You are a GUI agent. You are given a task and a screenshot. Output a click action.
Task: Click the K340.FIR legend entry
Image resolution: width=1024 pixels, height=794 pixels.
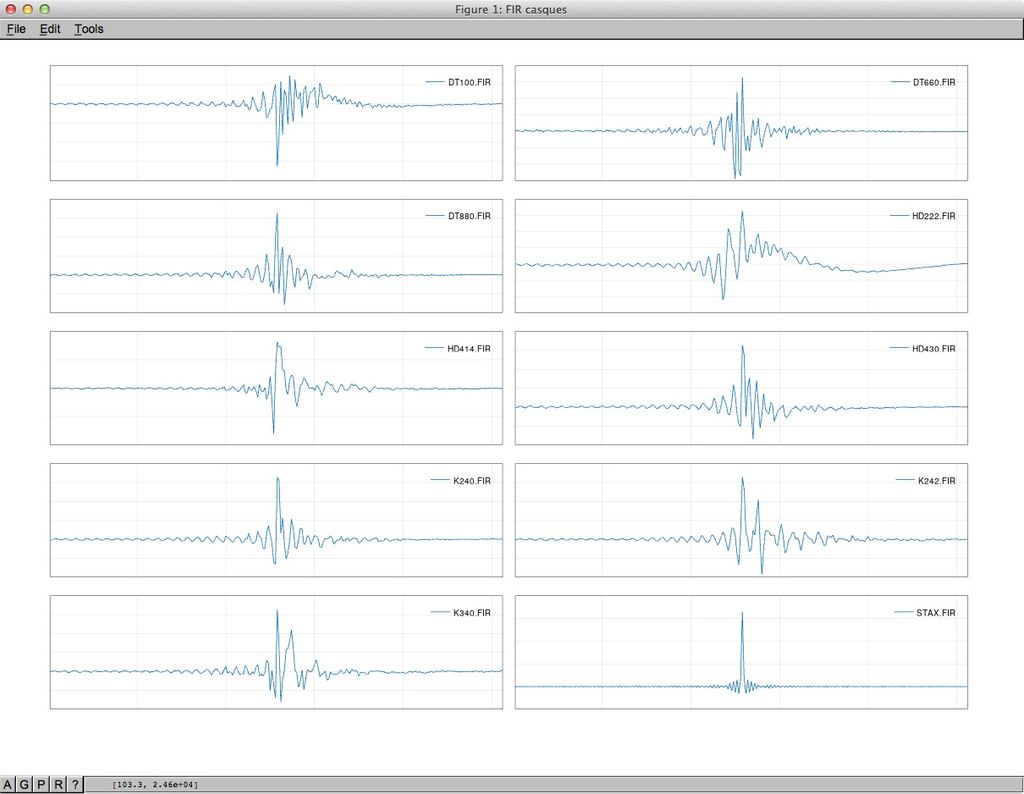471,612
